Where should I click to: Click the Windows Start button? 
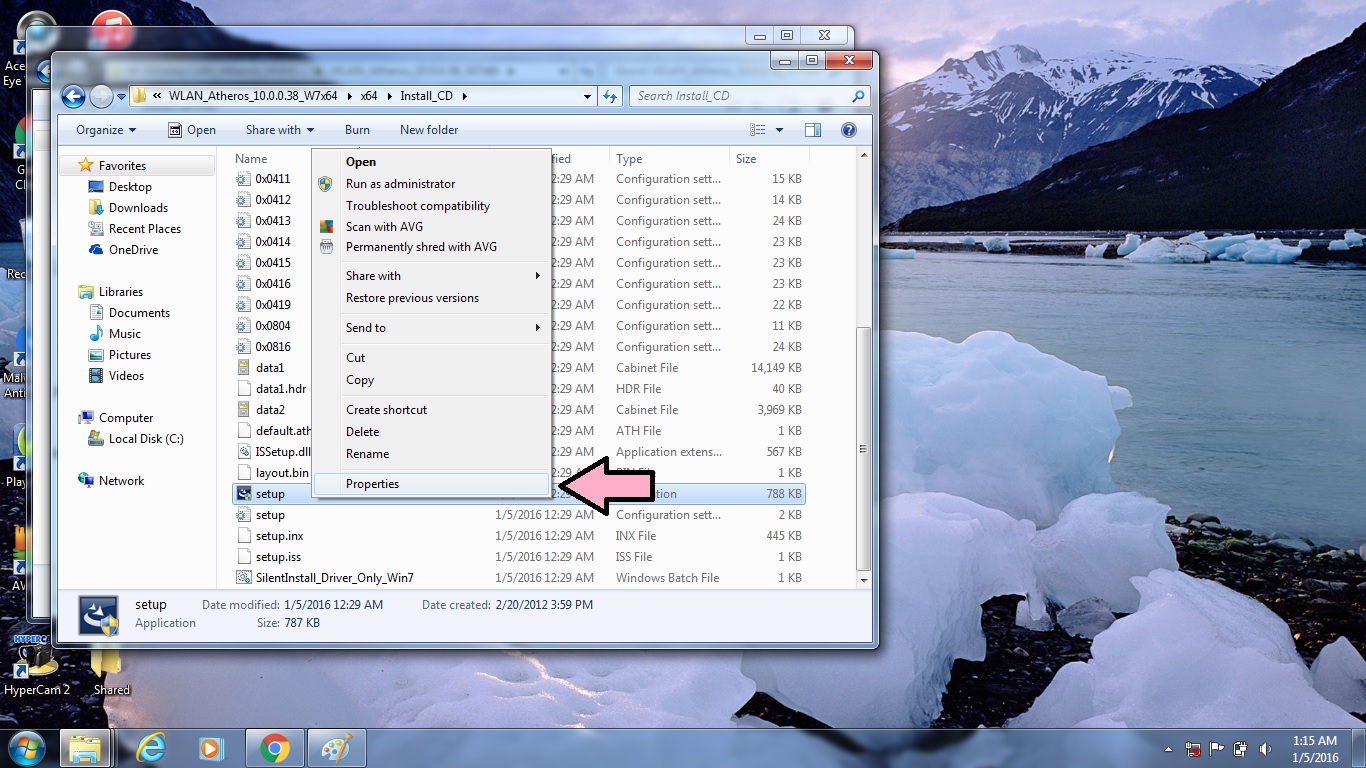(27, 748)
